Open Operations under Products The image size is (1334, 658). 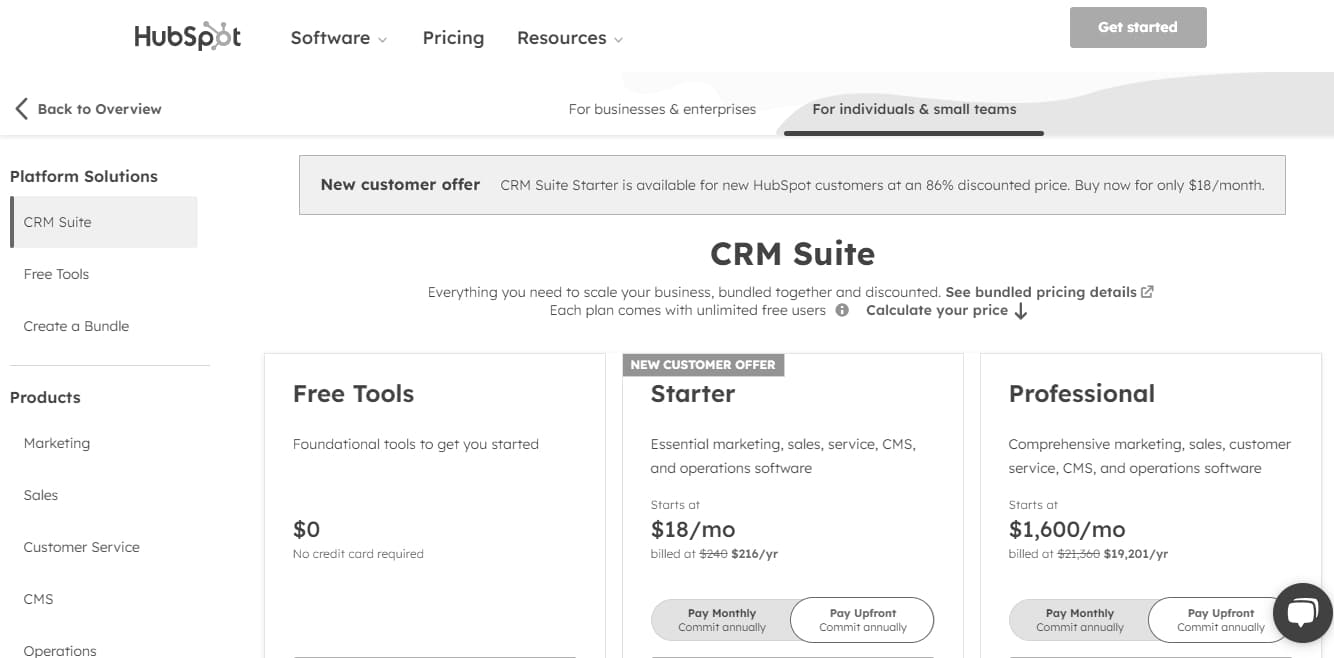pyautogui.click(x=60, y=650)
